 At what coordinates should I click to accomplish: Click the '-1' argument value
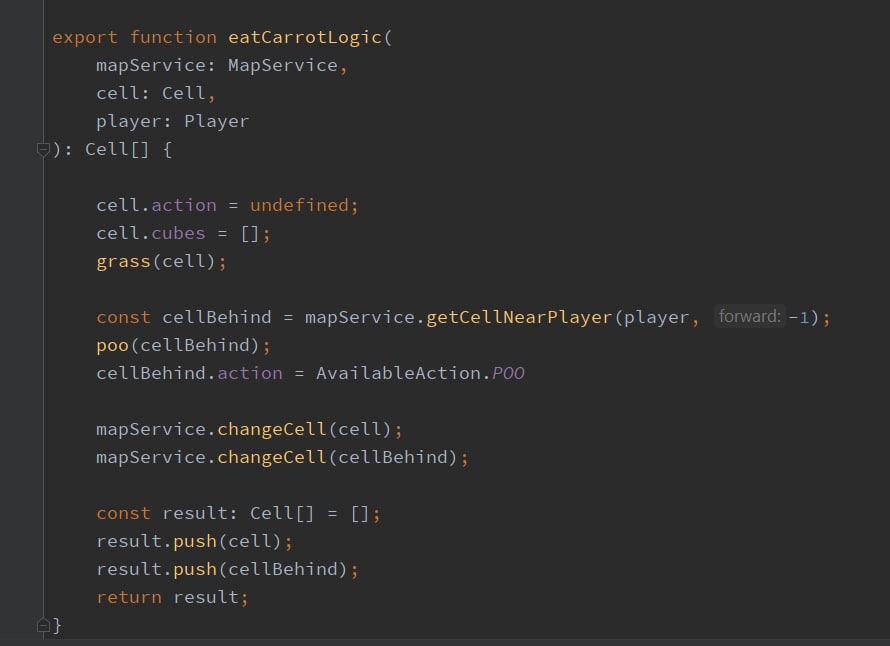799,317
